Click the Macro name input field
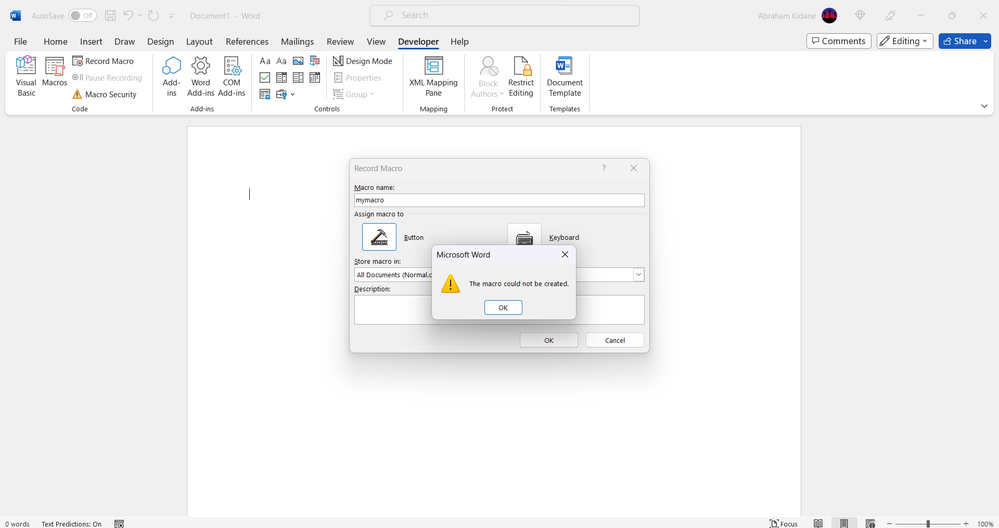The width and height of the screenshot is (999, 528). [x=499, y=200]
